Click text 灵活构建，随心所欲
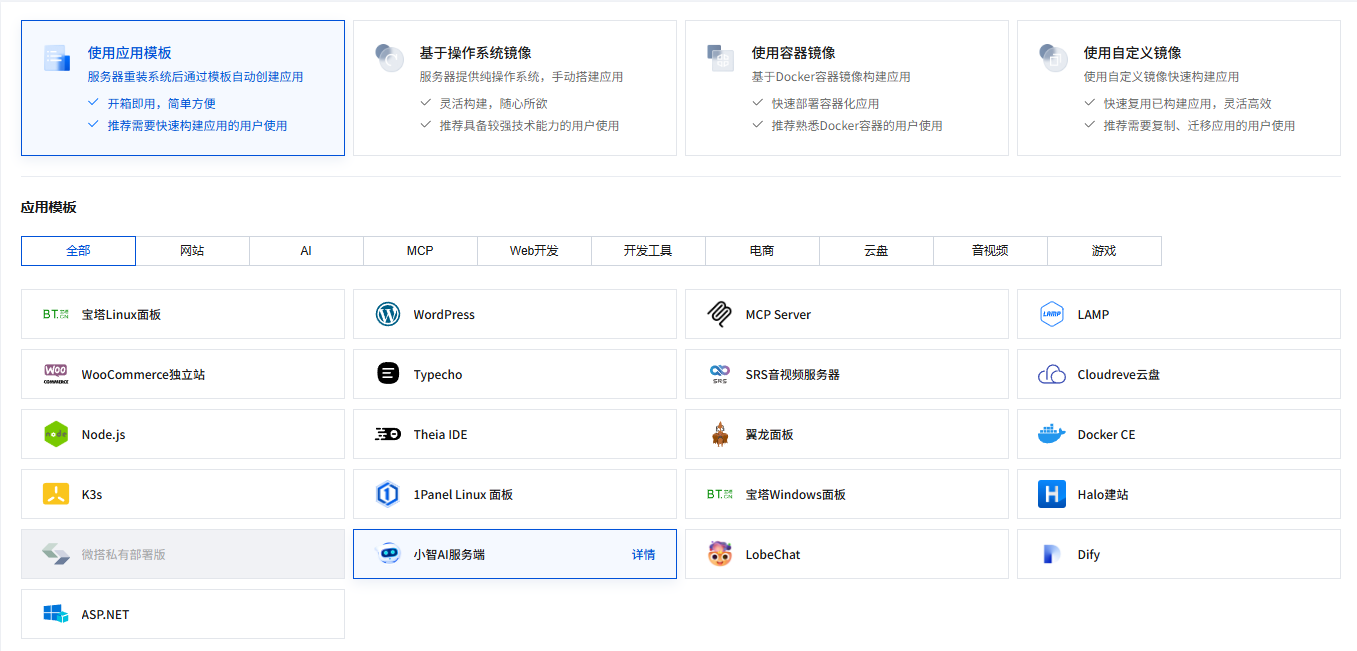Image resolution: width=1357 pixels, height=651 pixels. 493,103
